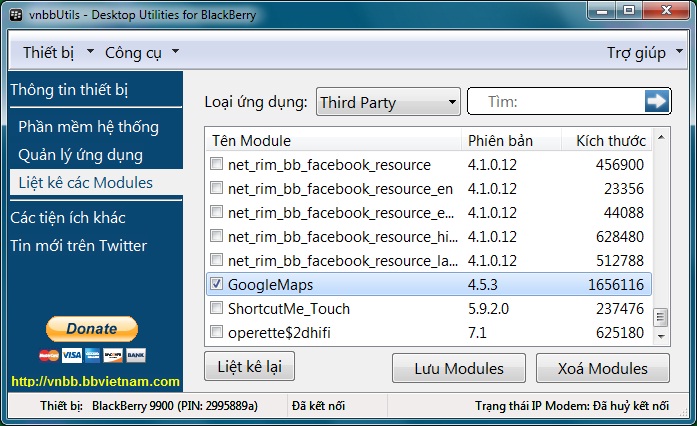Click inside the Tìm search field
This screenshot has width=697, height=426.
click(560, 102)
